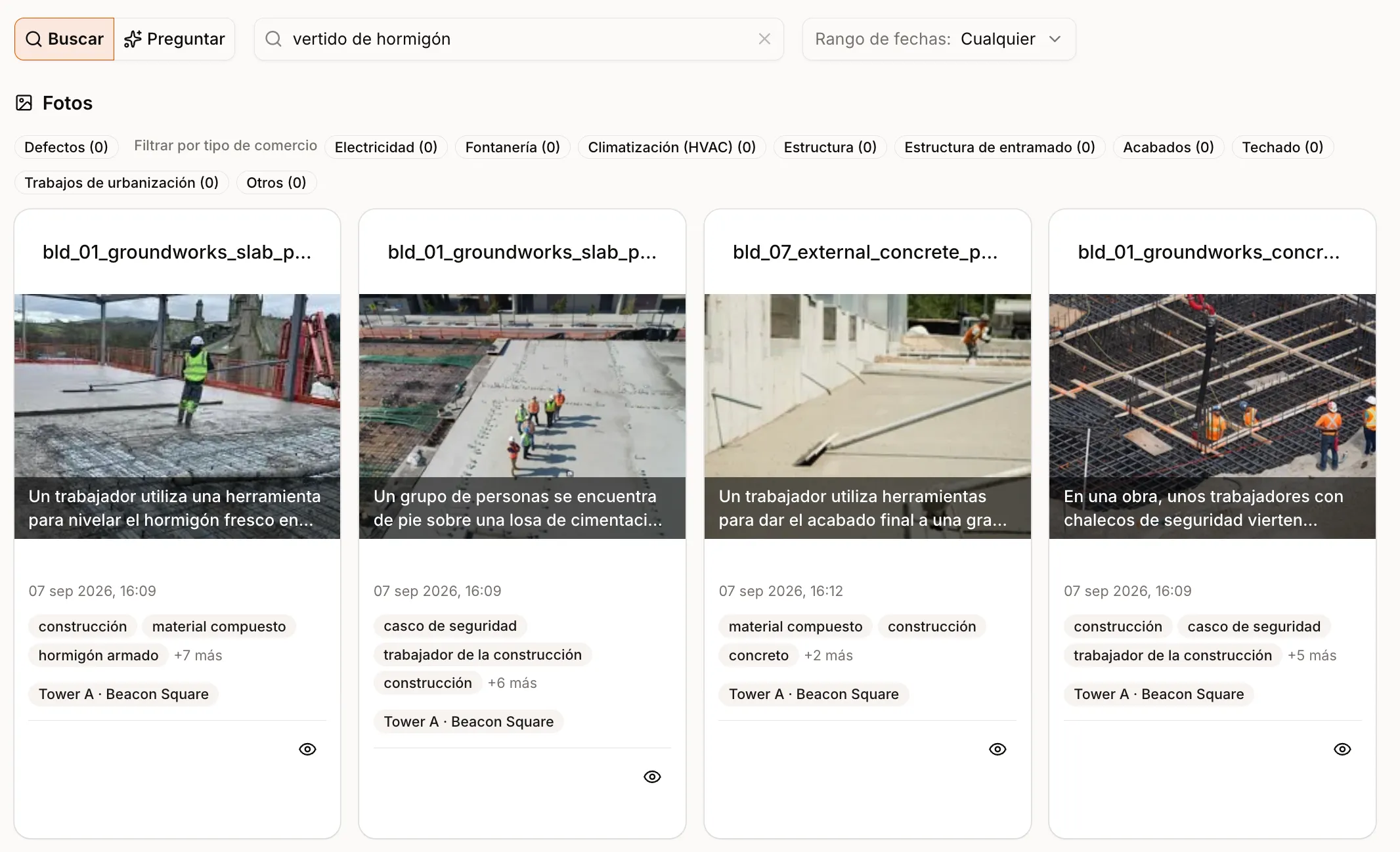
Task: Toggle the eye icon on bld_07_external_concrete card
Action: coord(997,749)
